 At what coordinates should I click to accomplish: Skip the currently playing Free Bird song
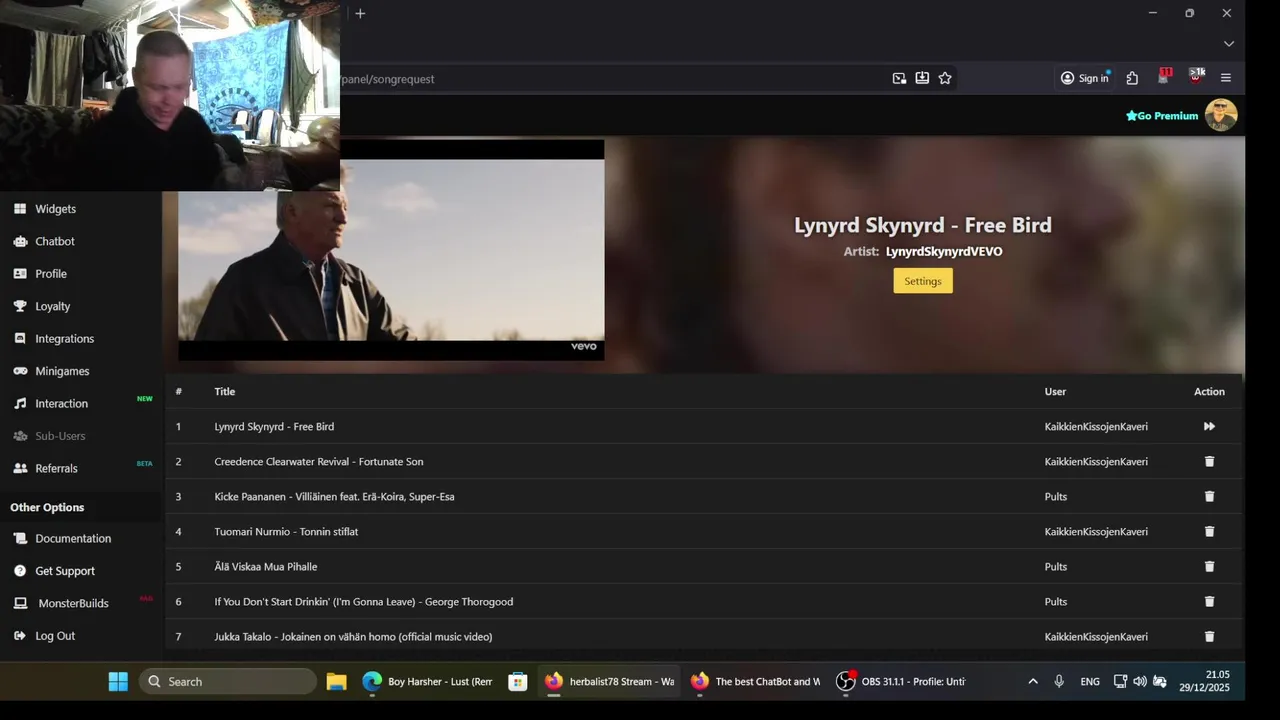pyautogui.click(x=1209, y=426)
